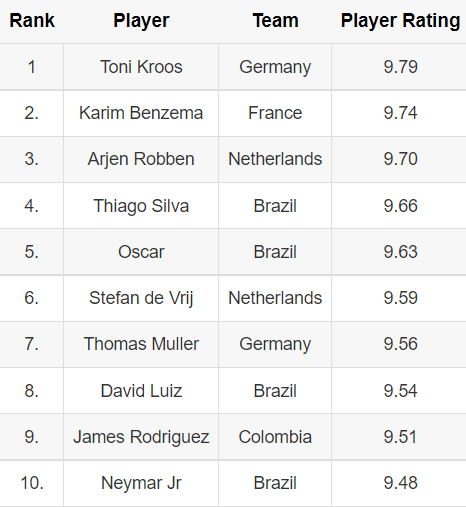This screenshot has height=507, width=466.
Task: Click the Player Rating column header
Action: [x=400, y=21]
